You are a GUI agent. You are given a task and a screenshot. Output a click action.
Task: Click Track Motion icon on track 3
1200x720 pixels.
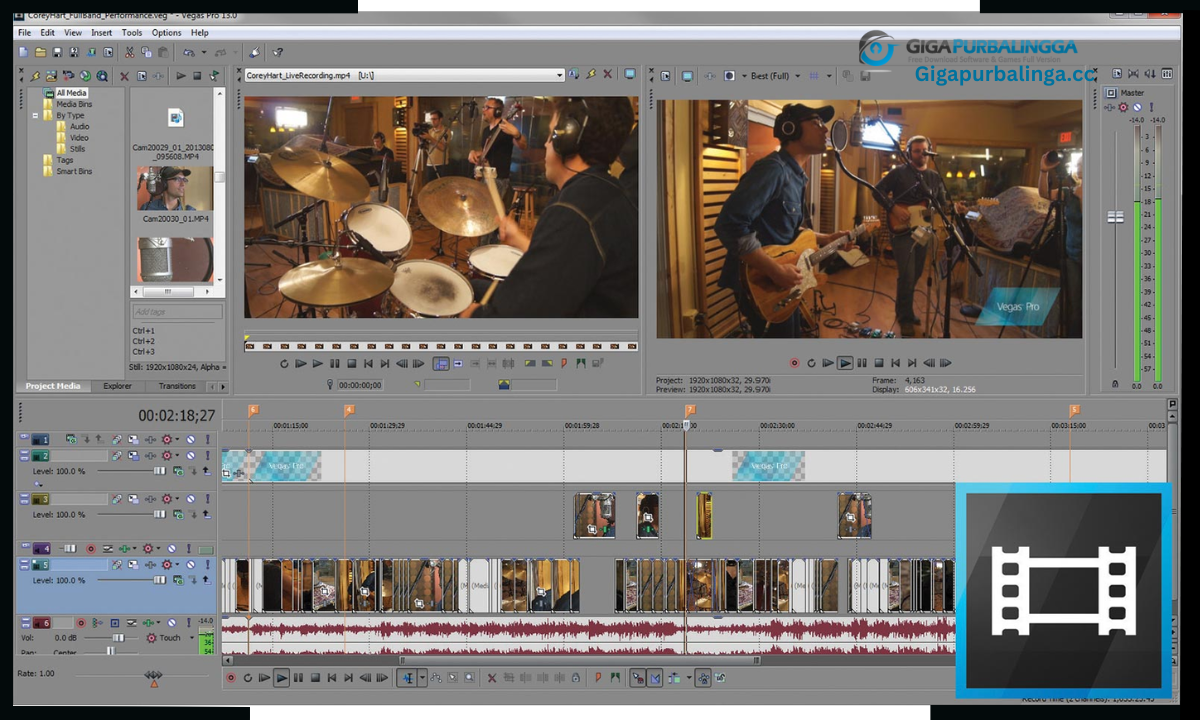133,499
